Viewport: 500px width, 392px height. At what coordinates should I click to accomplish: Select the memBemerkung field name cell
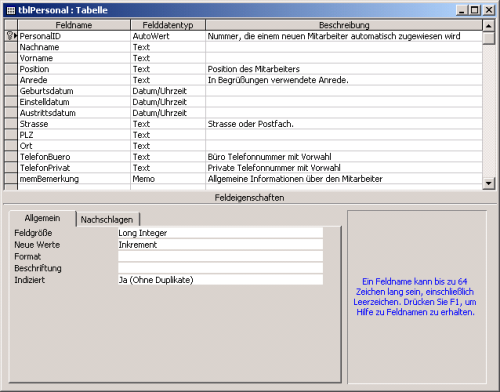coord(74,179)
